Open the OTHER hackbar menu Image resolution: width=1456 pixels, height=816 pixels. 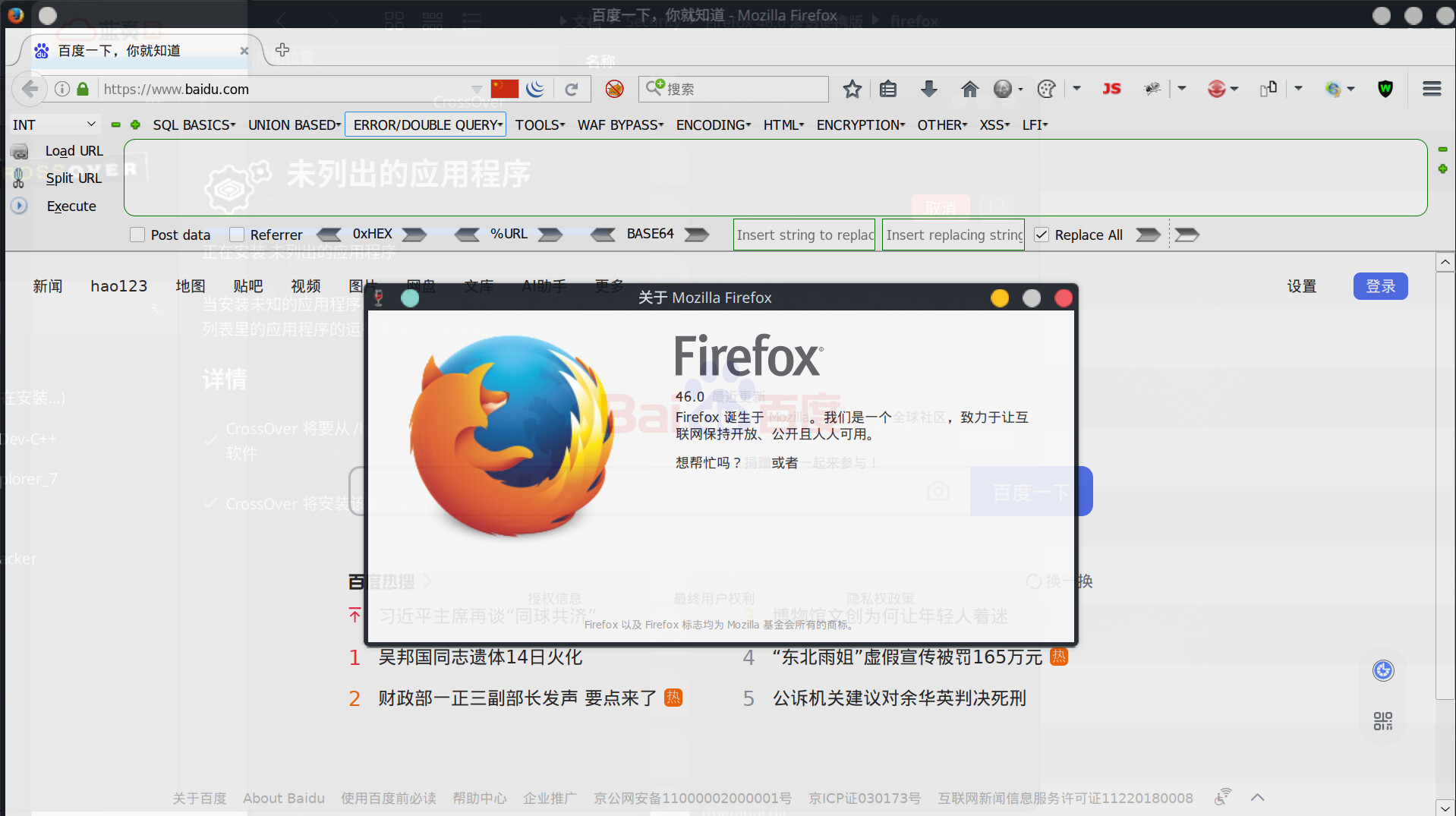click(x=942, y=124)
